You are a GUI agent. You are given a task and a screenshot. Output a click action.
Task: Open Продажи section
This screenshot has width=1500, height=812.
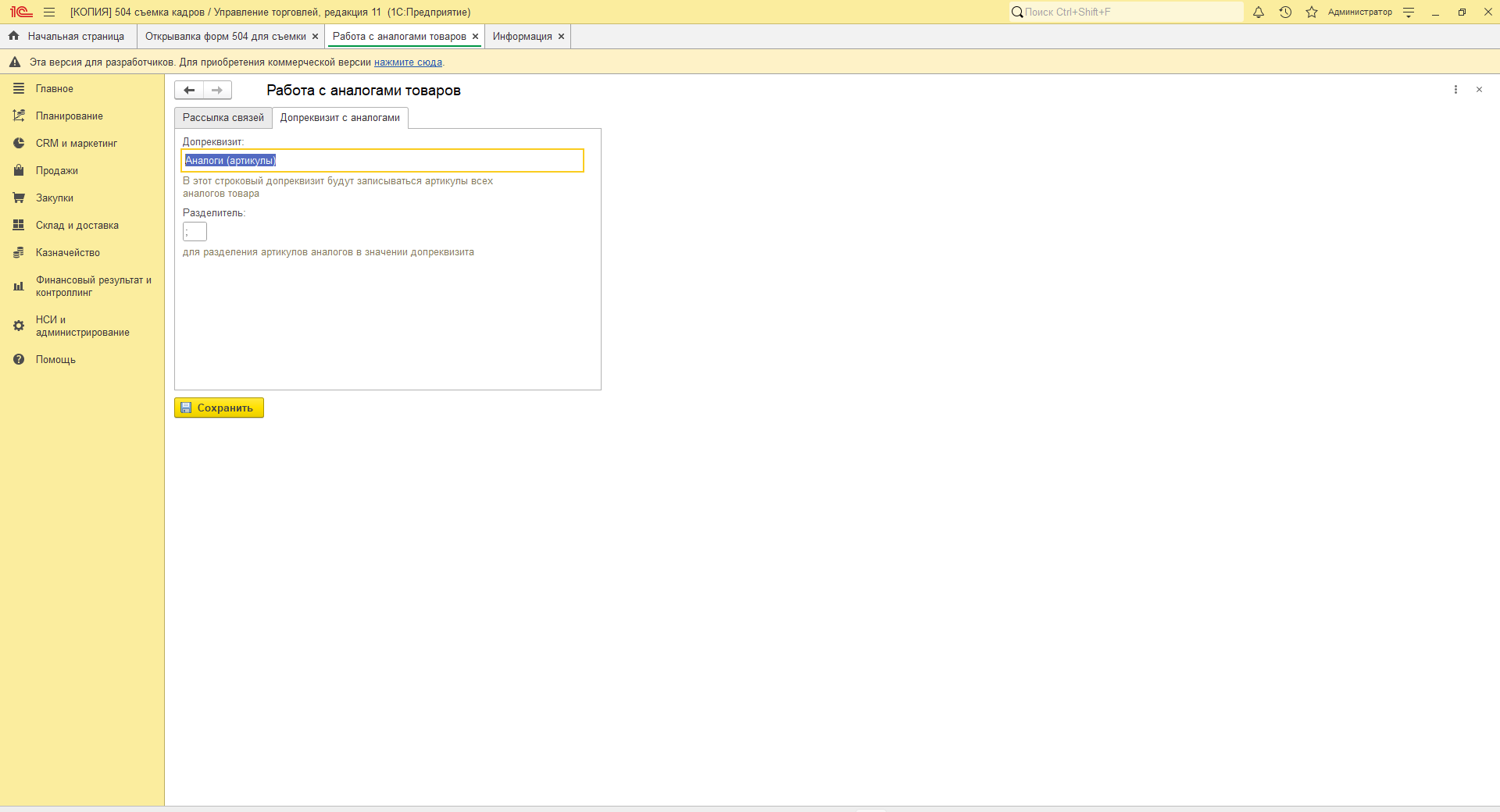tap(82, 171)
